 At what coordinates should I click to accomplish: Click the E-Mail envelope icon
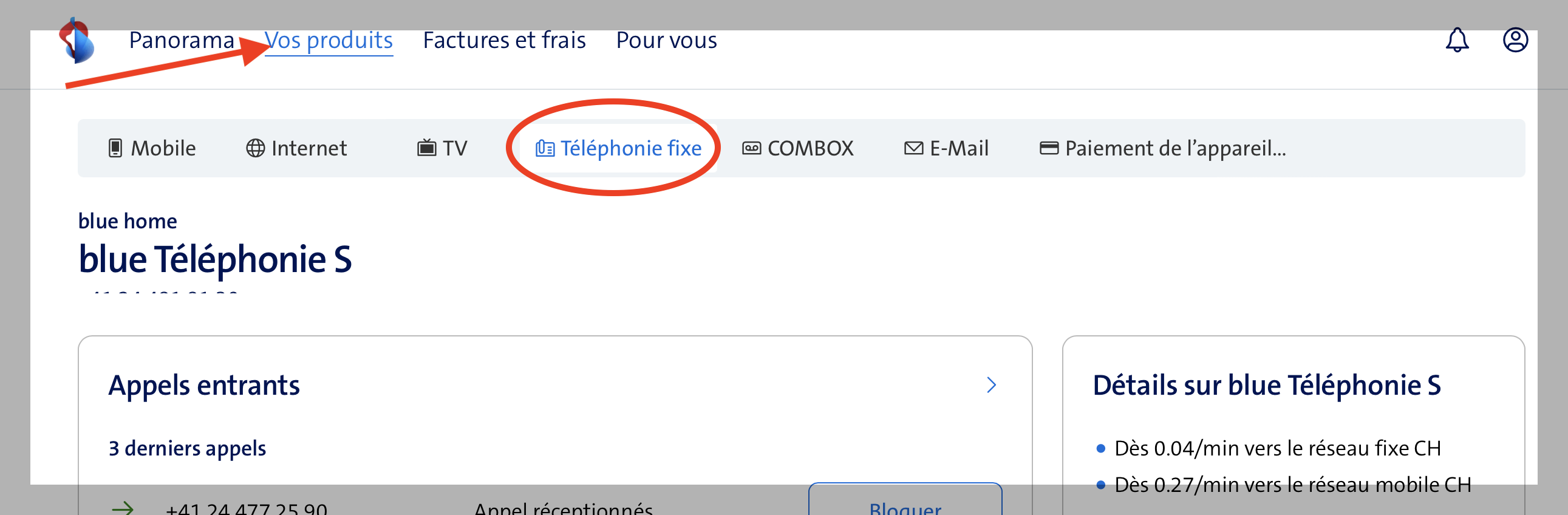pos(913,148)
